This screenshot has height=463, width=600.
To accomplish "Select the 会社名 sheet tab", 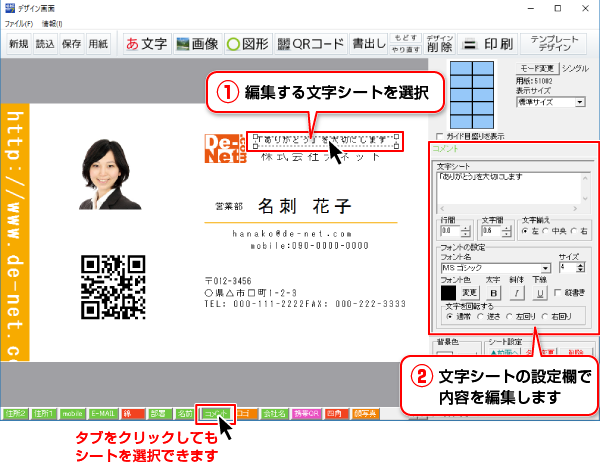I will [x=273, y=412].
